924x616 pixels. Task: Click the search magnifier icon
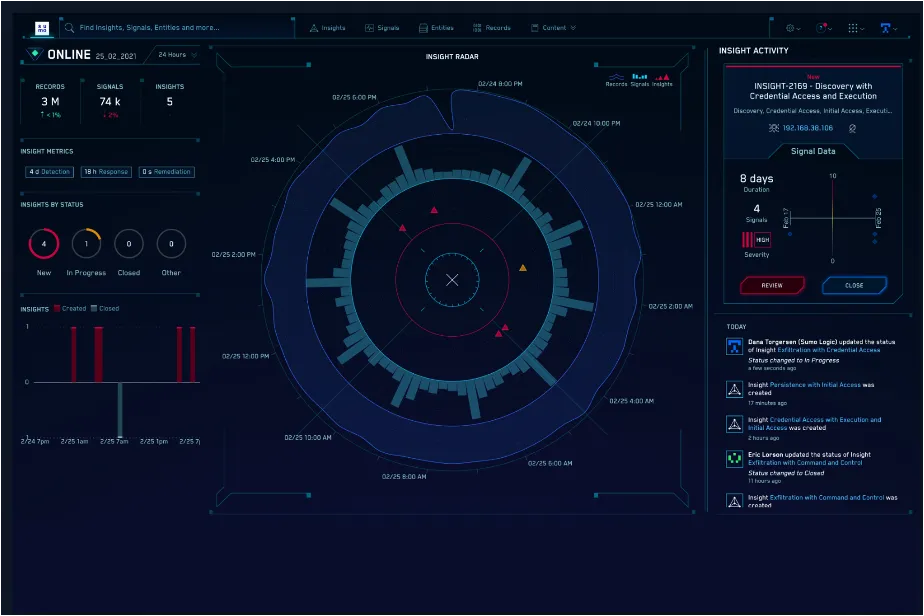point(69,28)
